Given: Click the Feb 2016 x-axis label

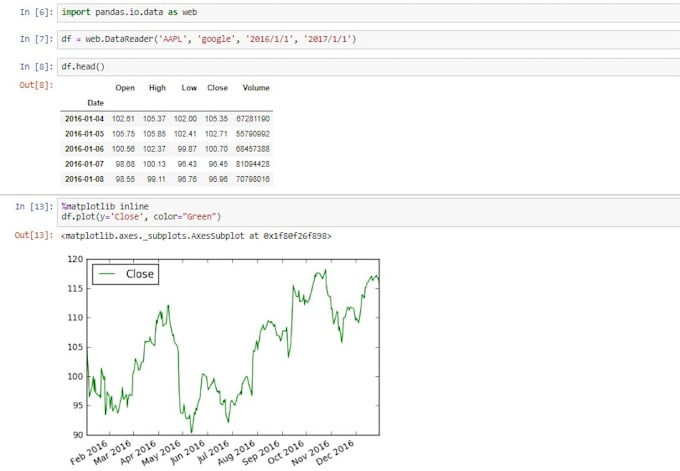Looking at the screenshot, I should (89, 453).
